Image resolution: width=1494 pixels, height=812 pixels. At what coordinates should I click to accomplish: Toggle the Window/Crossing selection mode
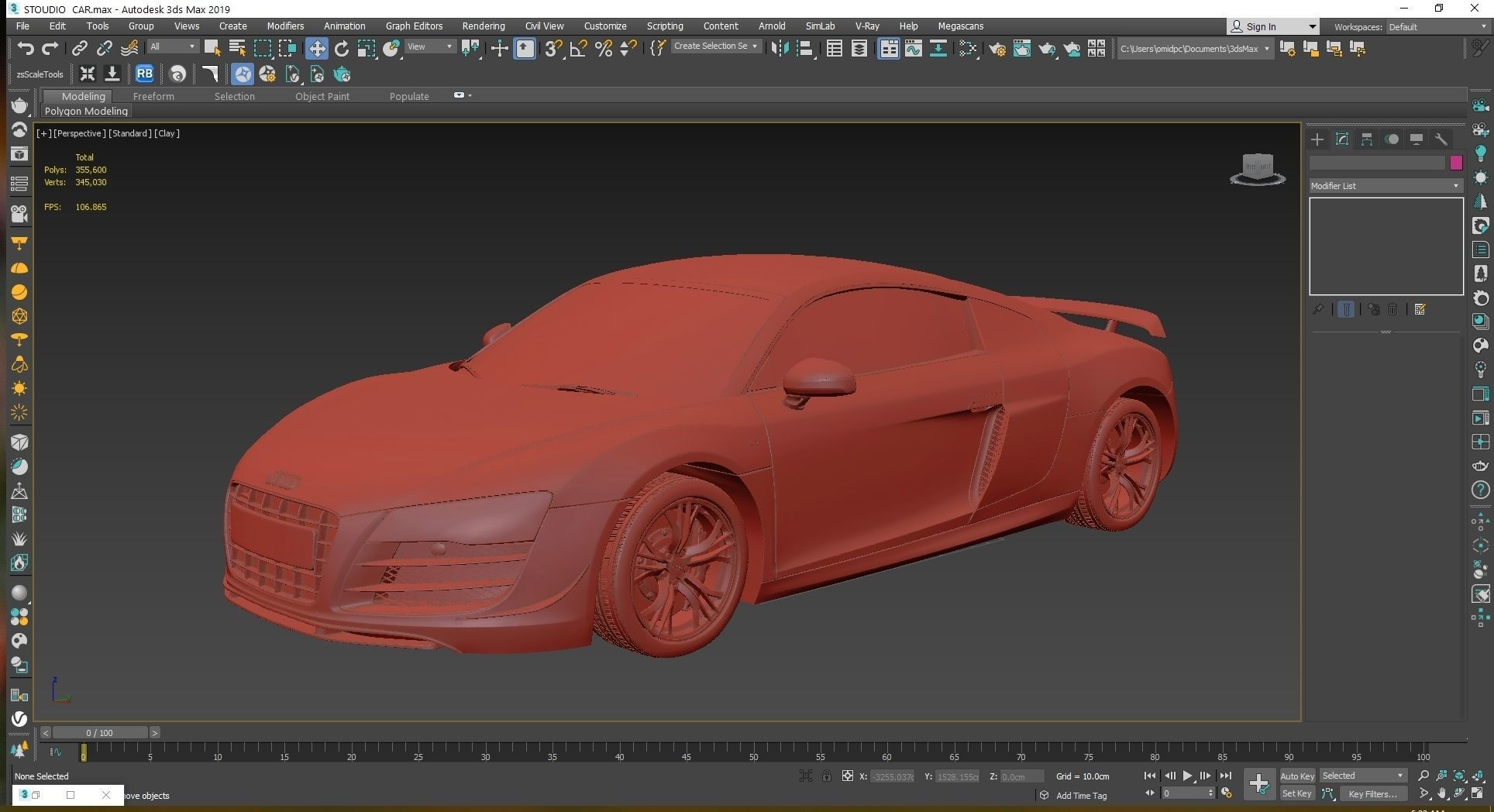point(287,49)
